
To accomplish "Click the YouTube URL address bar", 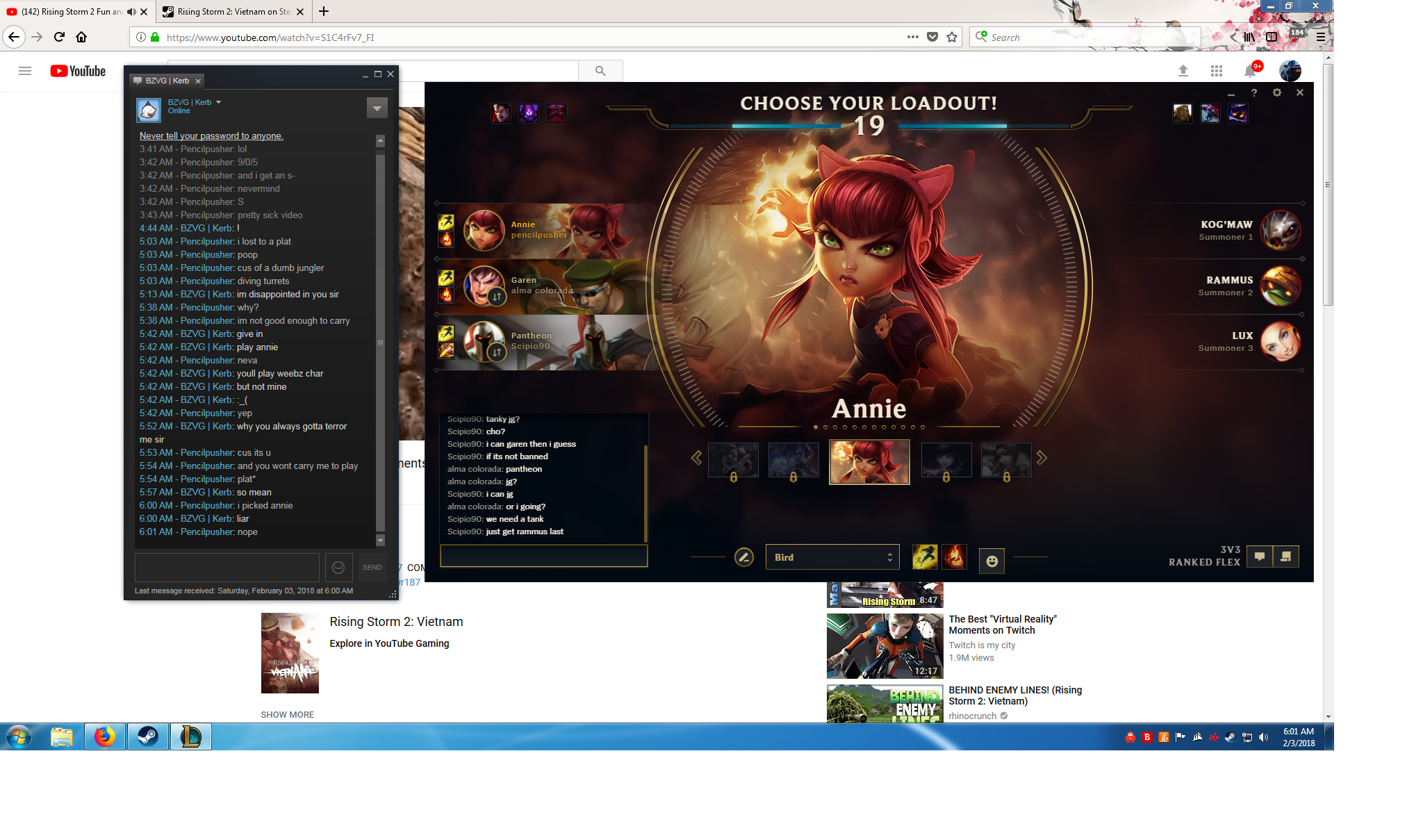I will coord(528,38).
